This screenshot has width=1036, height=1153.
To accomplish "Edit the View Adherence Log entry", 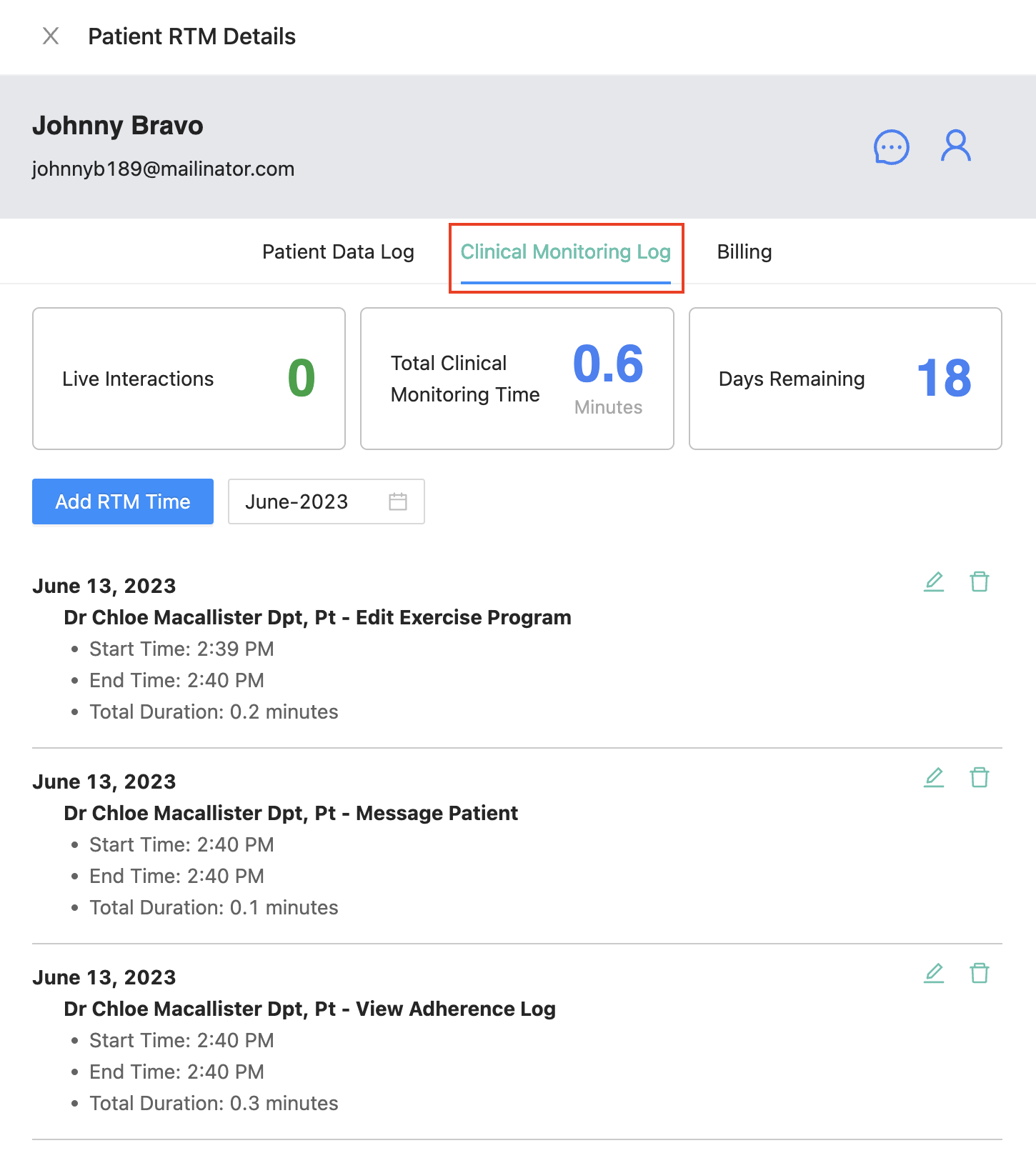I will pos(934,973).
